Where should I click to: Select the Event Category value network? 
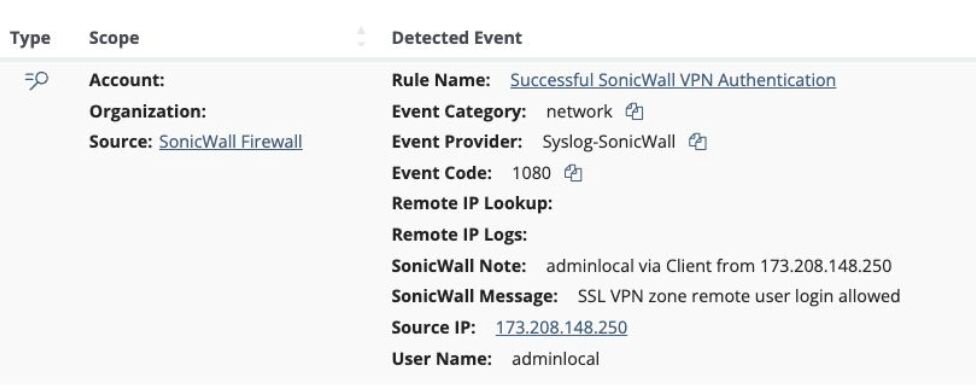click(579, 112)
